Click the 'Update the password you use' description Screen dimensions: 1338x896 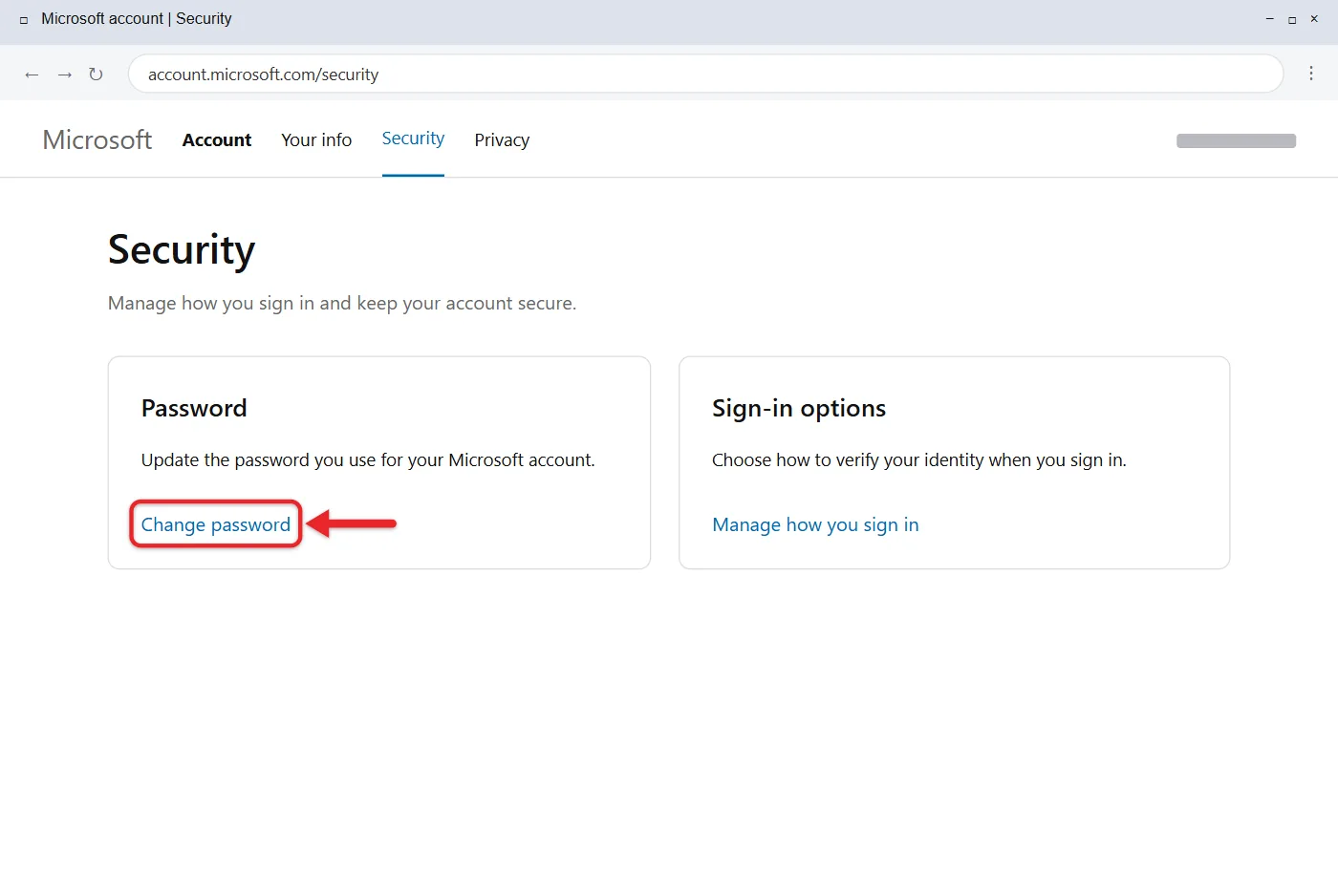coord(368,460)
